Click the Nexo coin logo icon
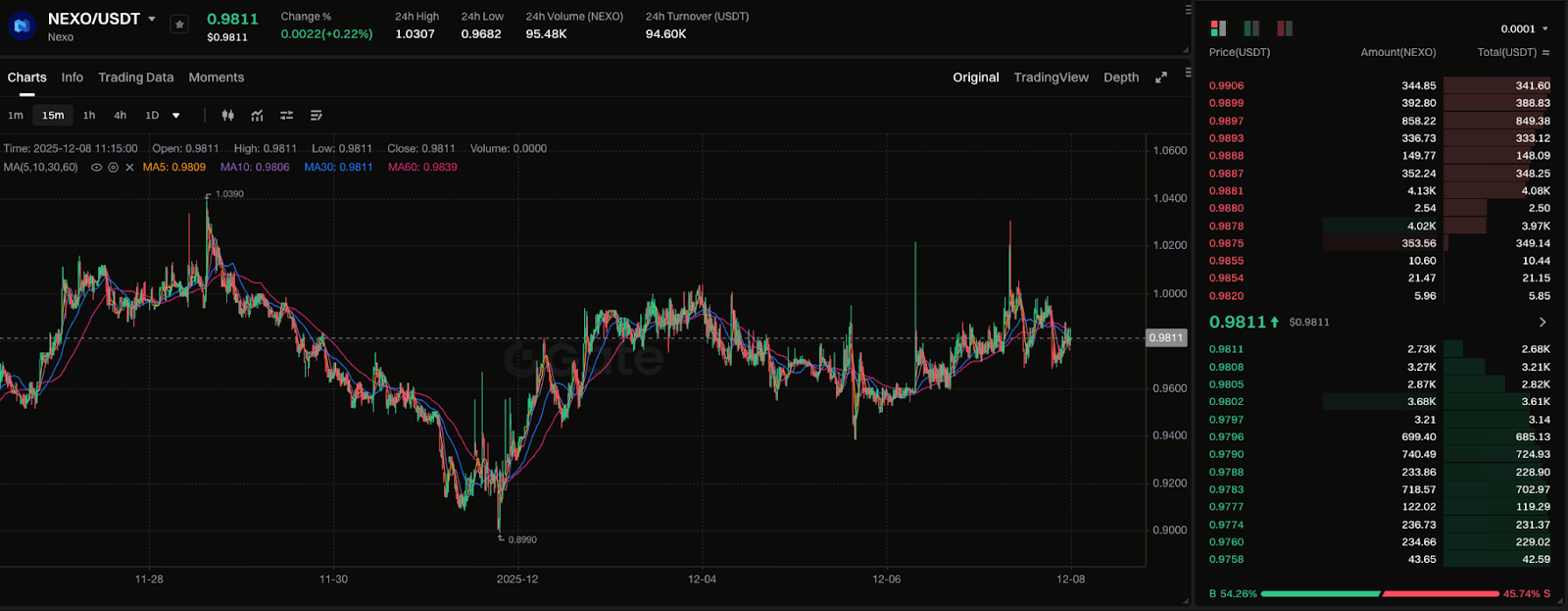This screenshot has width=1568, height=611. click(x=22, y=25)
